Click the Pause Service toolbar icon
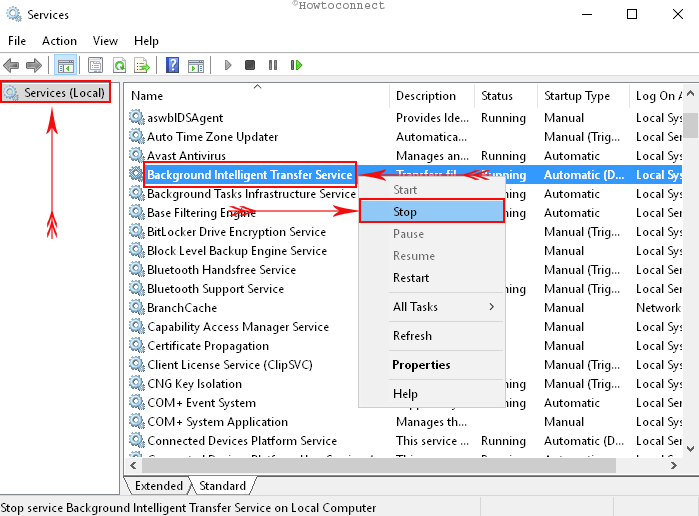This screenshot has width=699, height=516. (273, 66)
